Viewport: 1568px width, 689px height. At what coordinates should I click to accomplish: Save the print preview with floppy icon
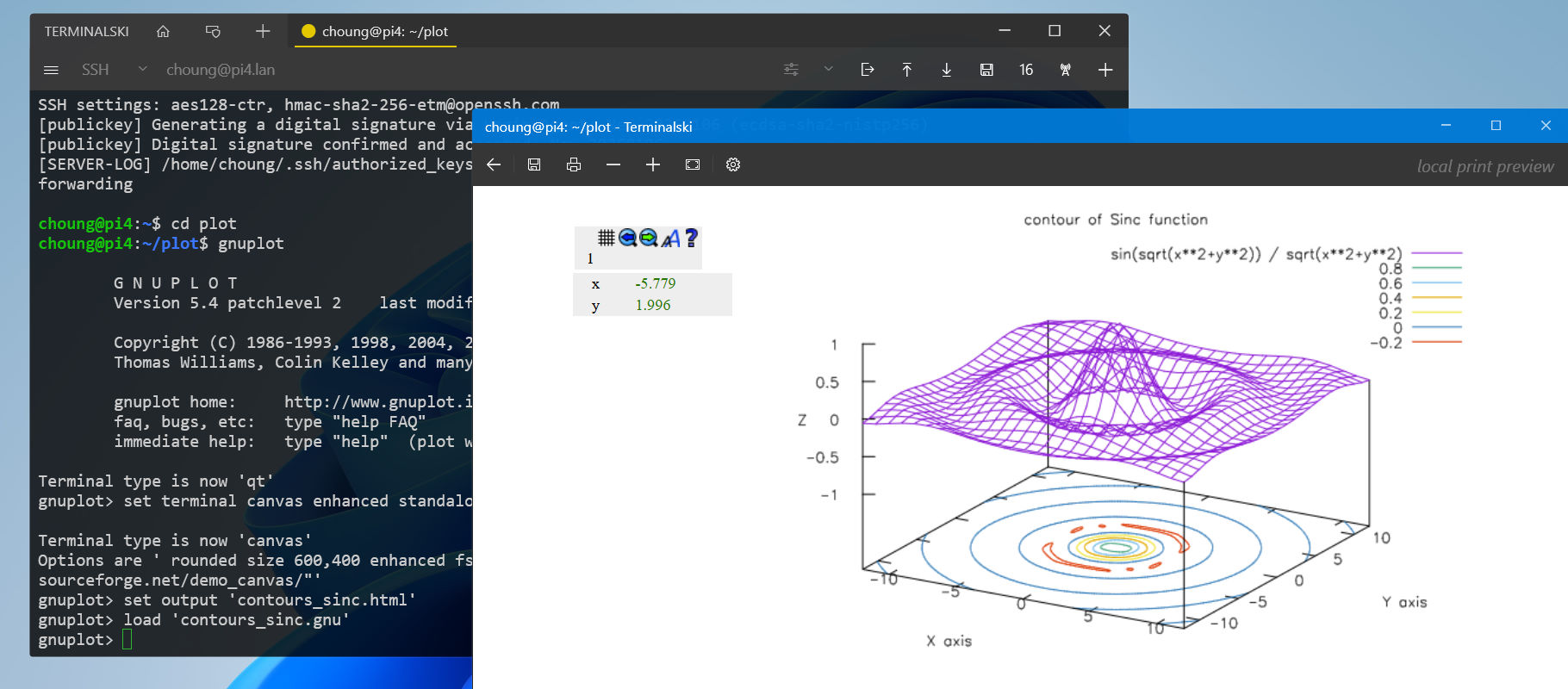[534, 164]
